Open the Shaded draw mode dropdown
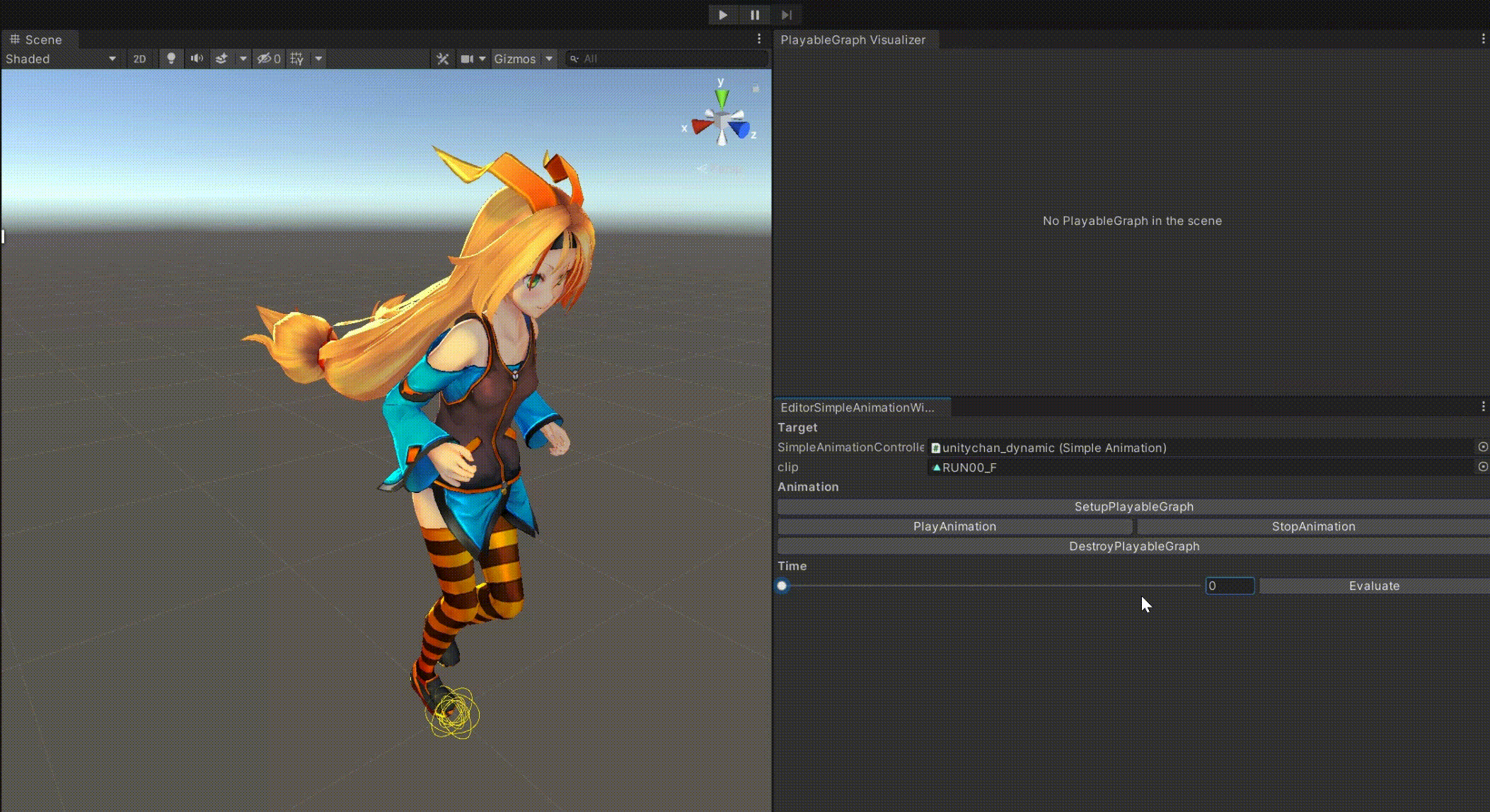The width and height of the screenshot is (1490, 812). pyautogui.click(x=60, y=59)
